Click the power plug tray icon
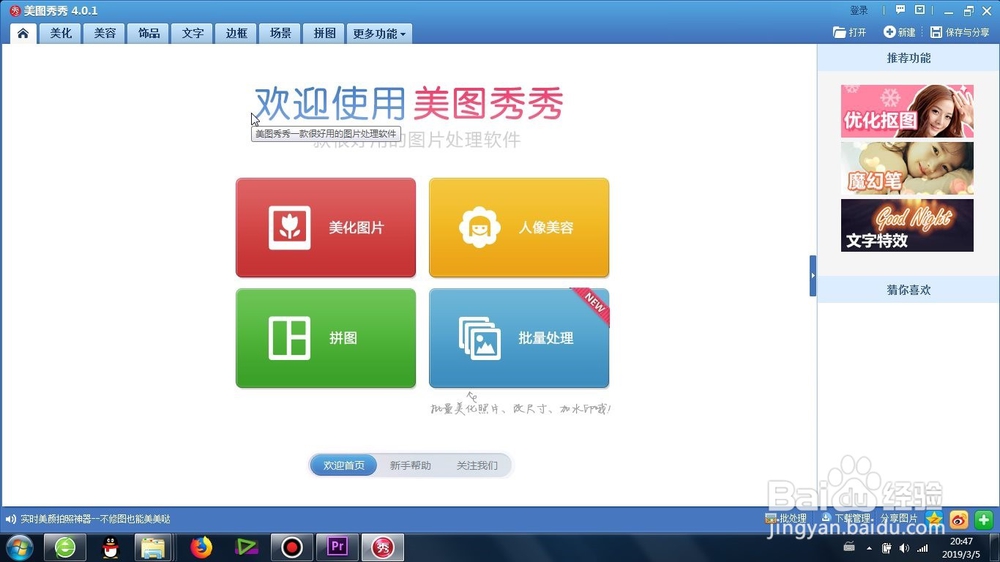This screenshot has height=562, width=1000. pyautogui.click(x=886, y=548)
